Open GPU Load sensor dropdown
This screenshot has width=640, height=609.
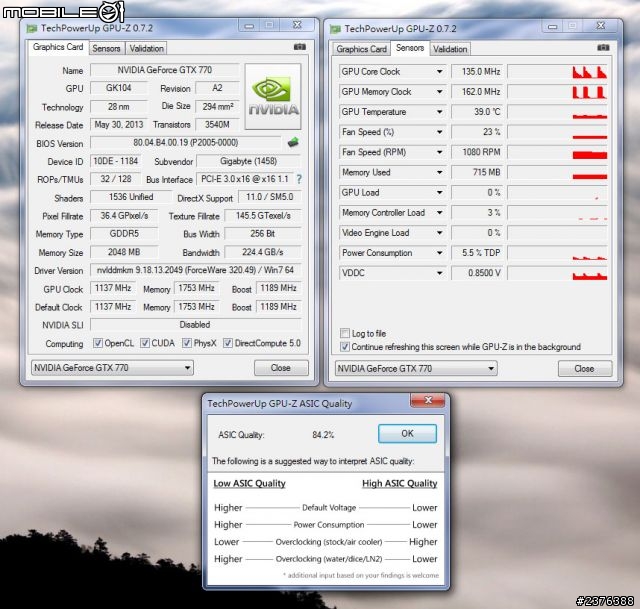coord(440,192)
